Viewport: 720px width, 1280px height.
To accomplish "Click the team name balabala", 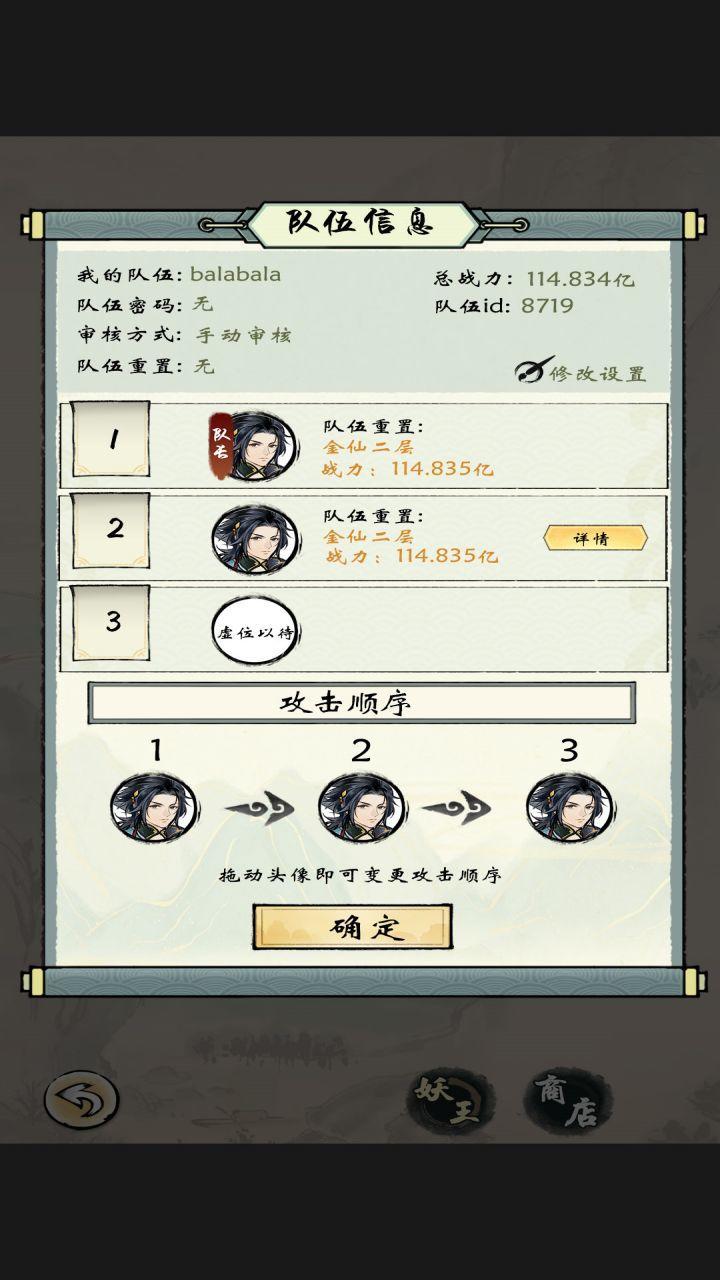I will coord(236,274).
